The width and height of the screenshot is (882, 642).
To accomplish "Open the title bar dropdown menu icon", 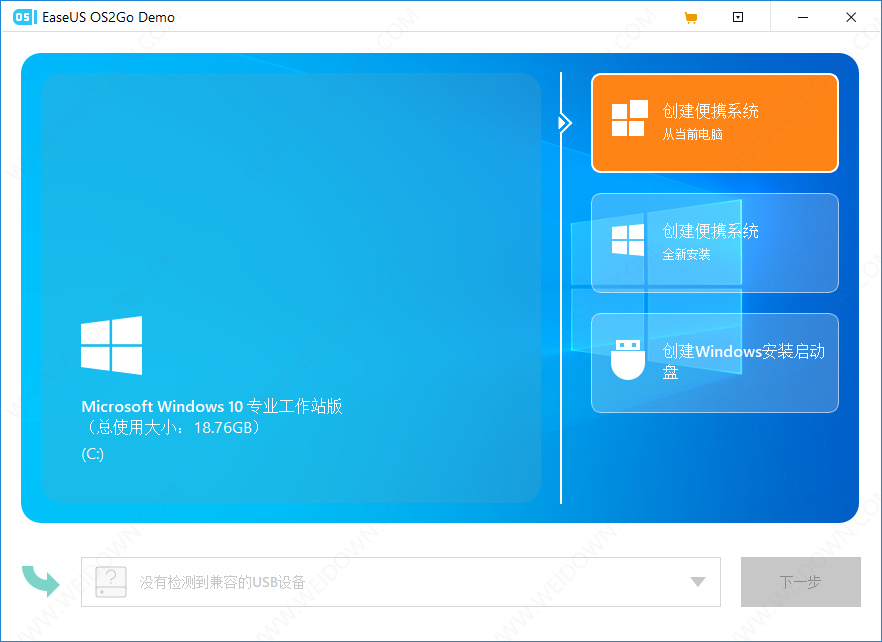I will point(738,17).
